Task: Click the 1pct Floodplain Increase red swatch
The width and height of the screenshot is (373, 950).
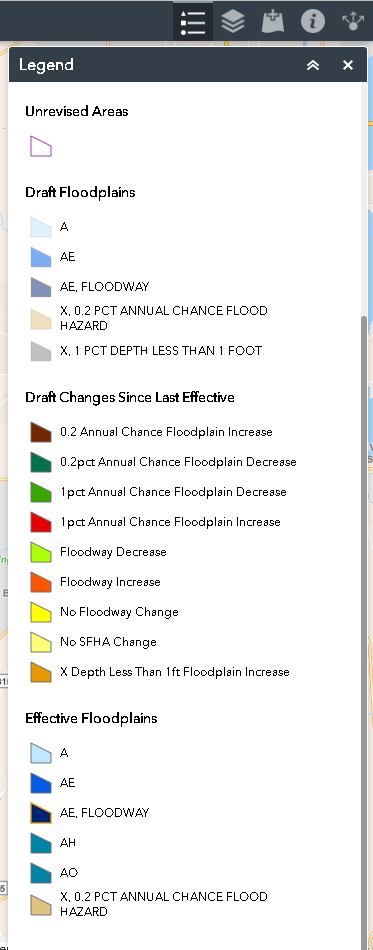Action: (41, 522)
